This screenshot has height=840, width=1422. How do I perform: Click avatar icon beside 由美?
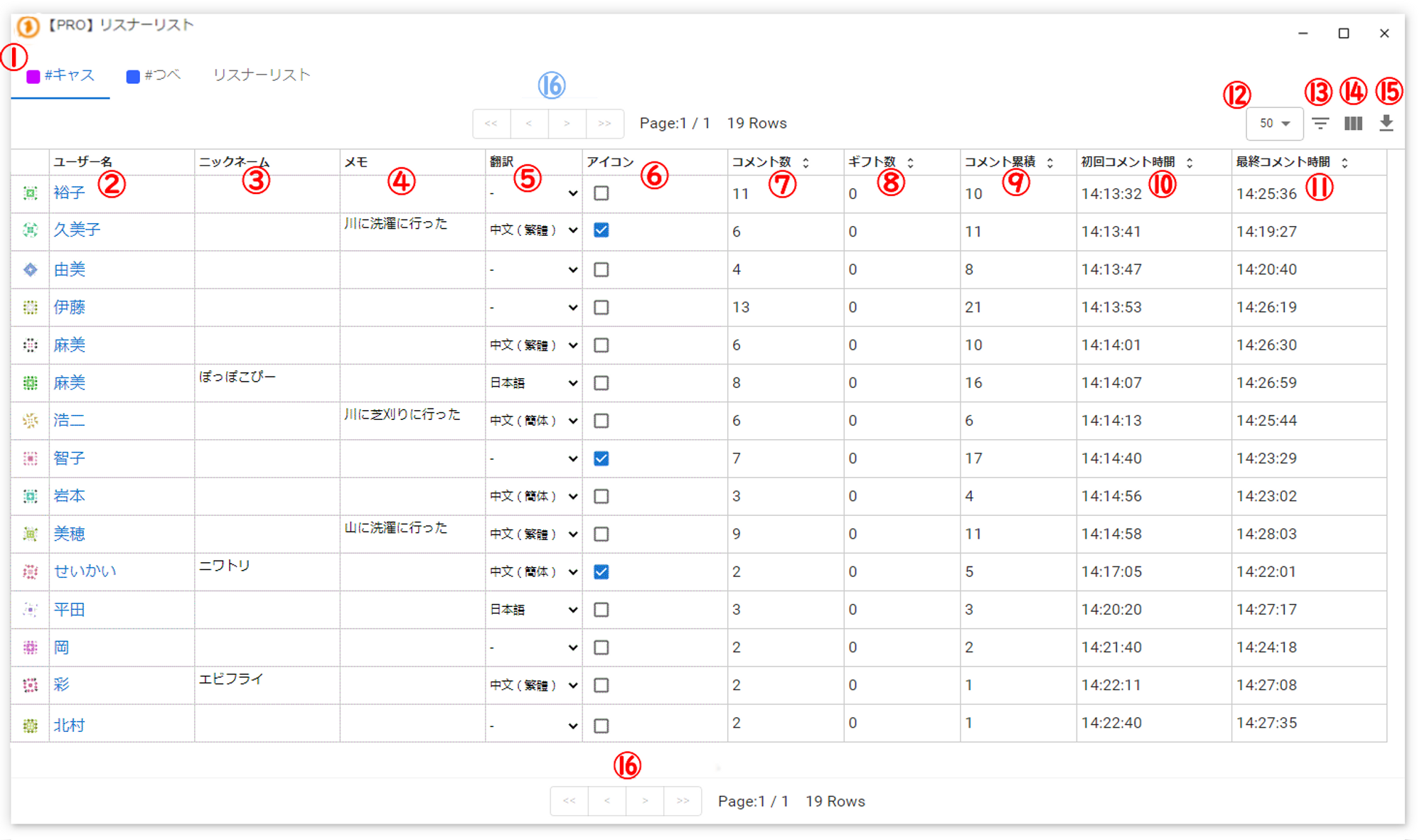(30, 269)
